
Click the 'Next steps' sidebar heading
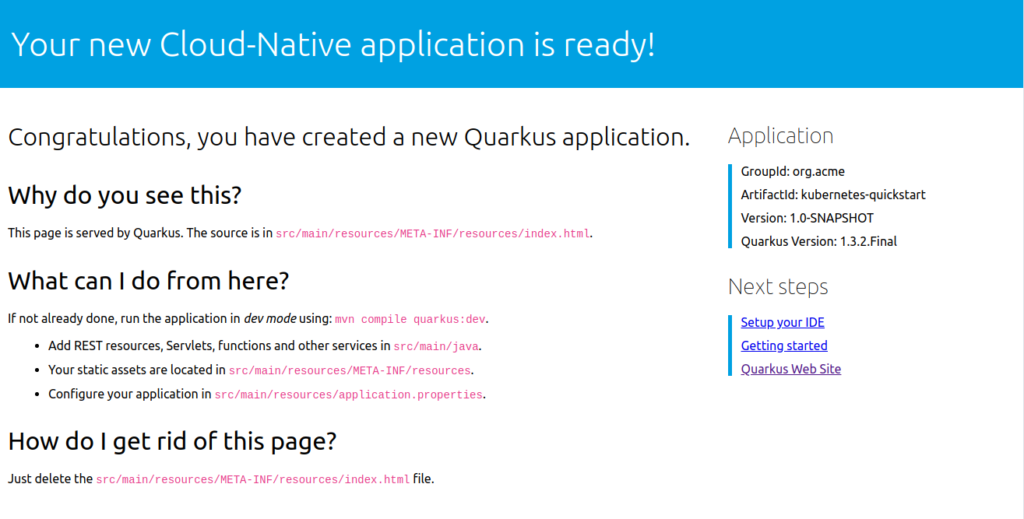coord(778,287)
